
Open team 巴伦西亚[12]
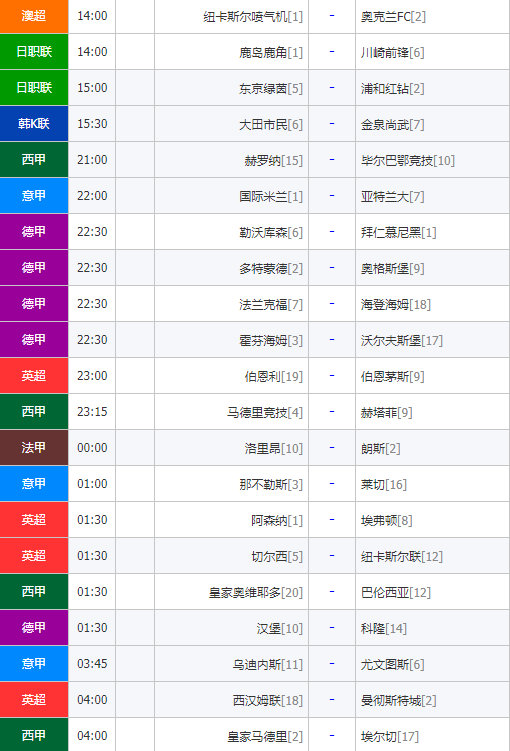396,592
